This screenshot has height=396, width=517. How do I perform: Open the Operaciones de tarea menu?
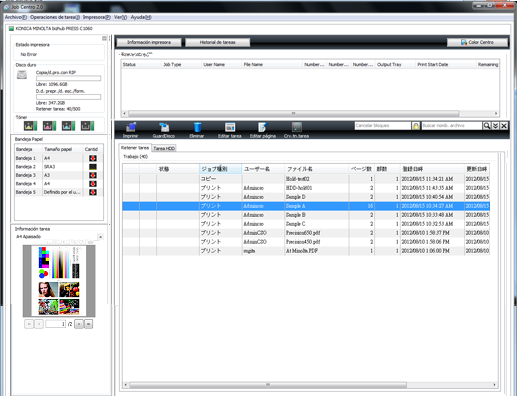pyautogui.click(x=55, y=17)
